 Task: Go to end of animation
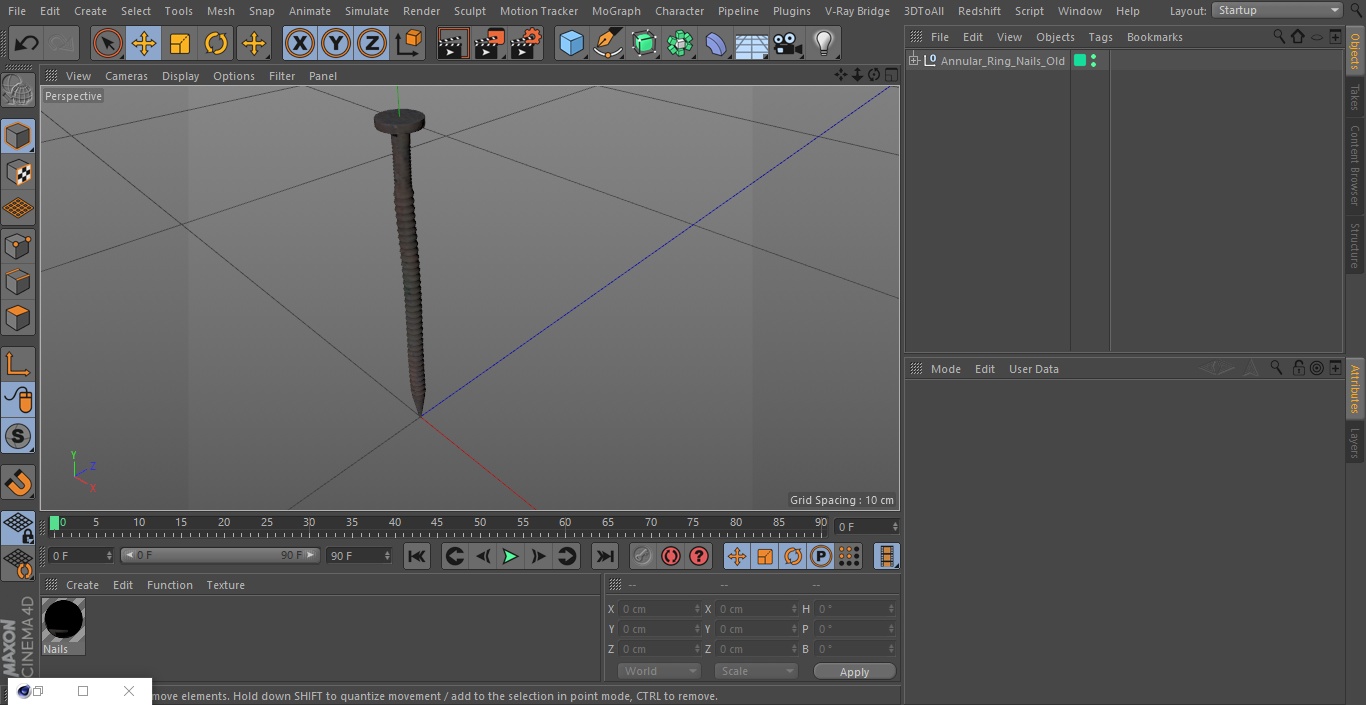(x=605, y=556)
